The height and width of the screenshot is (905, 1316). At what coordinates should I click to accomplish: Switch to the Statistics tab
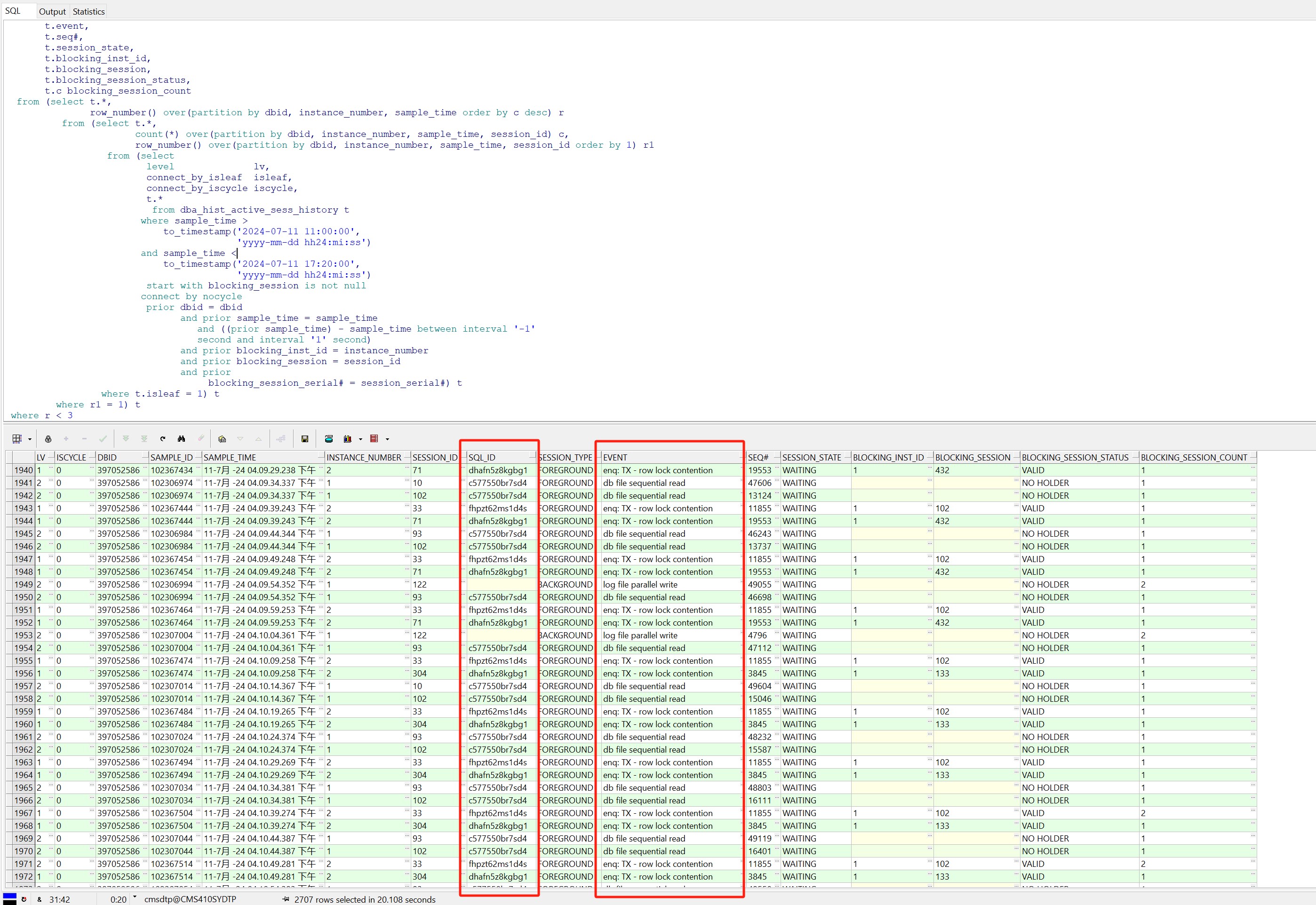click(88, 11)
